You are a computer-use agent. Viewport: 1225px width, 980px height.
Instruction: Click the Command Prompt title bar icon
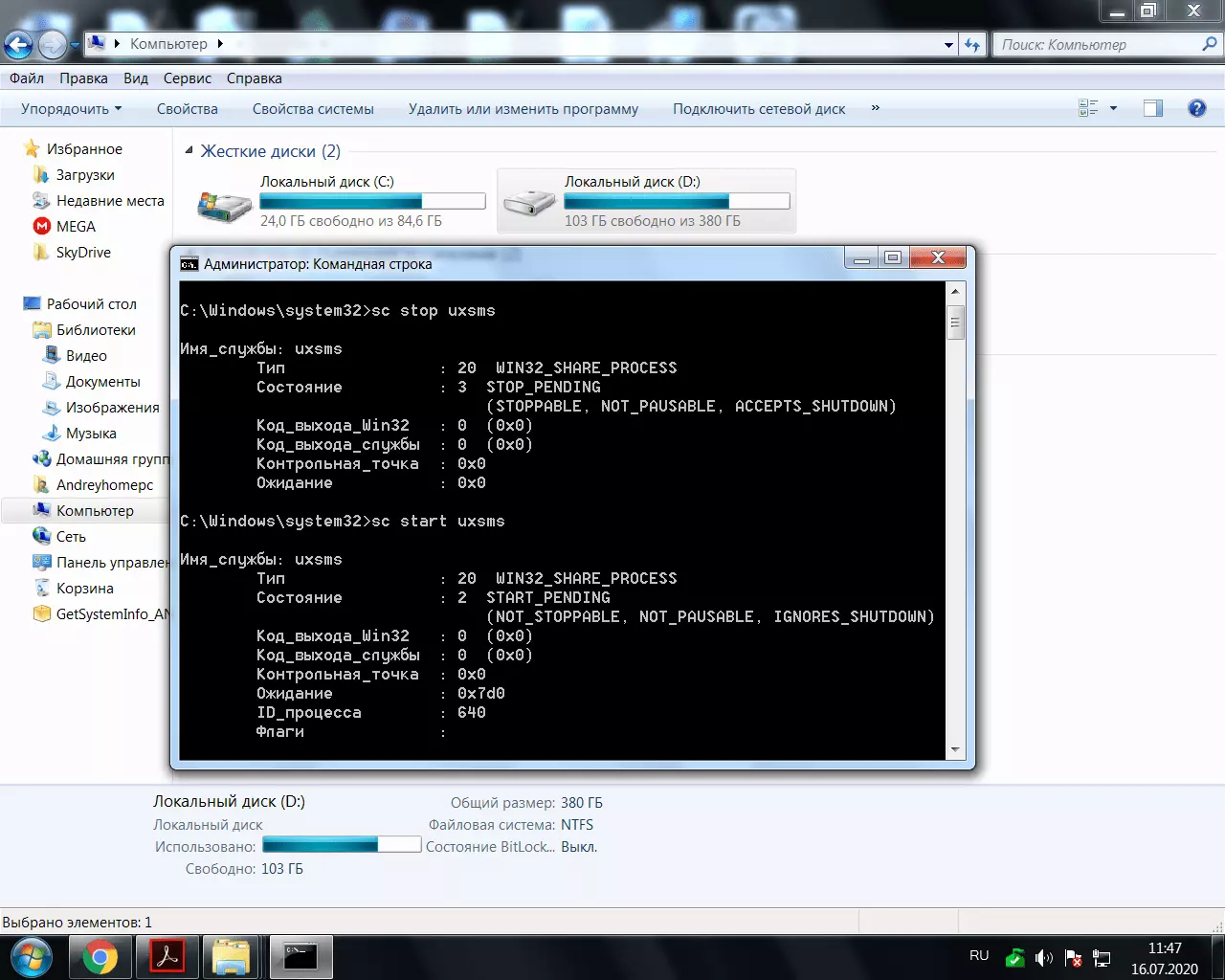coord(189,263)
